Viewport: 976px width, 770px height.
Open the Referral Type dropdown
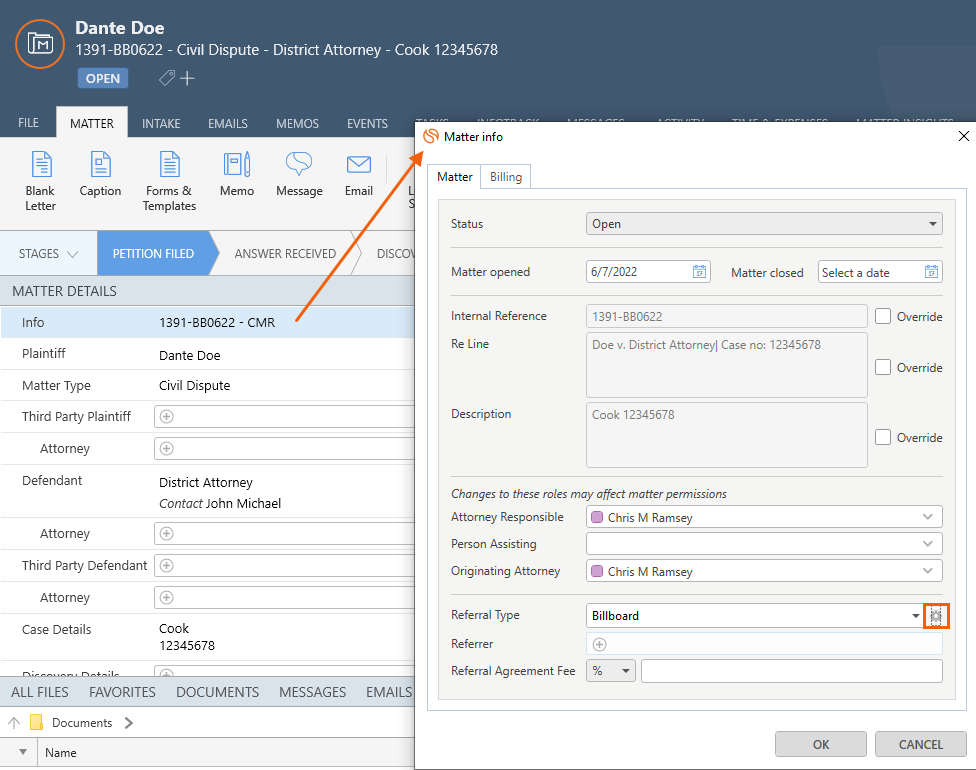pos(916,616)
